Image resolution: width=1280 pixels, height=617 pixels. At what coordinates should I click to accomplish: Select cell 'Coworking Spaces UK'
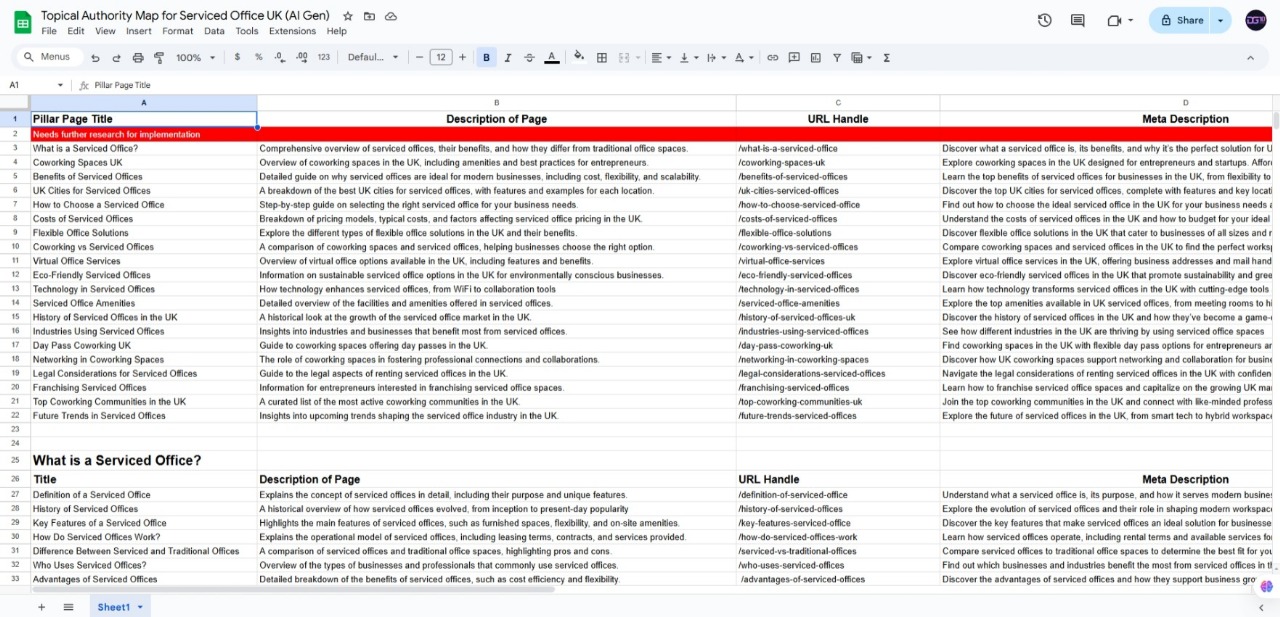pos(144,162)
